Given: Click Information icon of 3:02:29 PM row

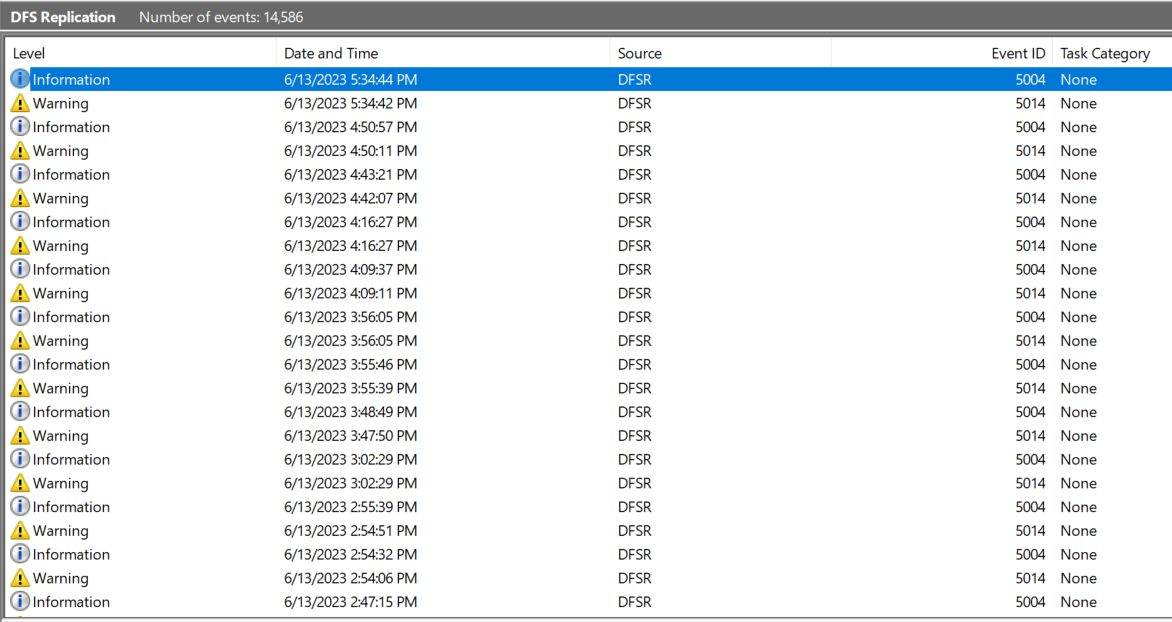Looking at the screenshot, I should coord(20,458).
